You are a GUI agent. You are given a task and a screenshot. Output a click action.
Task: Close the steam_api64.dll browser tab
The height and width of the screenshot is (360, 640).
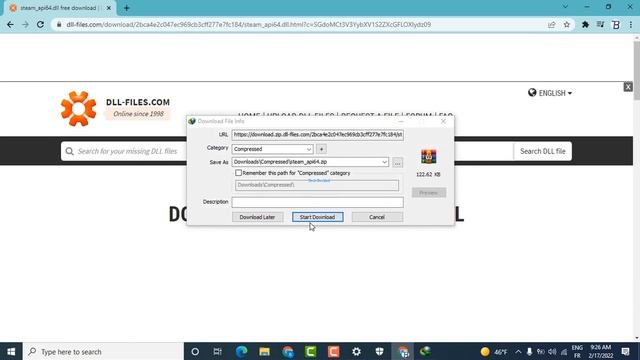(109, 8)
